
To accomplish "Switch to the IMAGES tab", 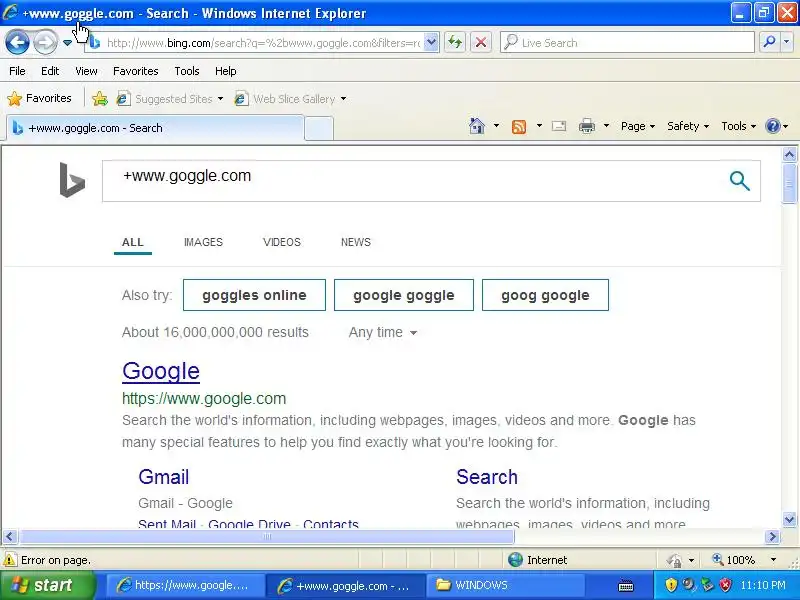I will click(x=203, y=242).
